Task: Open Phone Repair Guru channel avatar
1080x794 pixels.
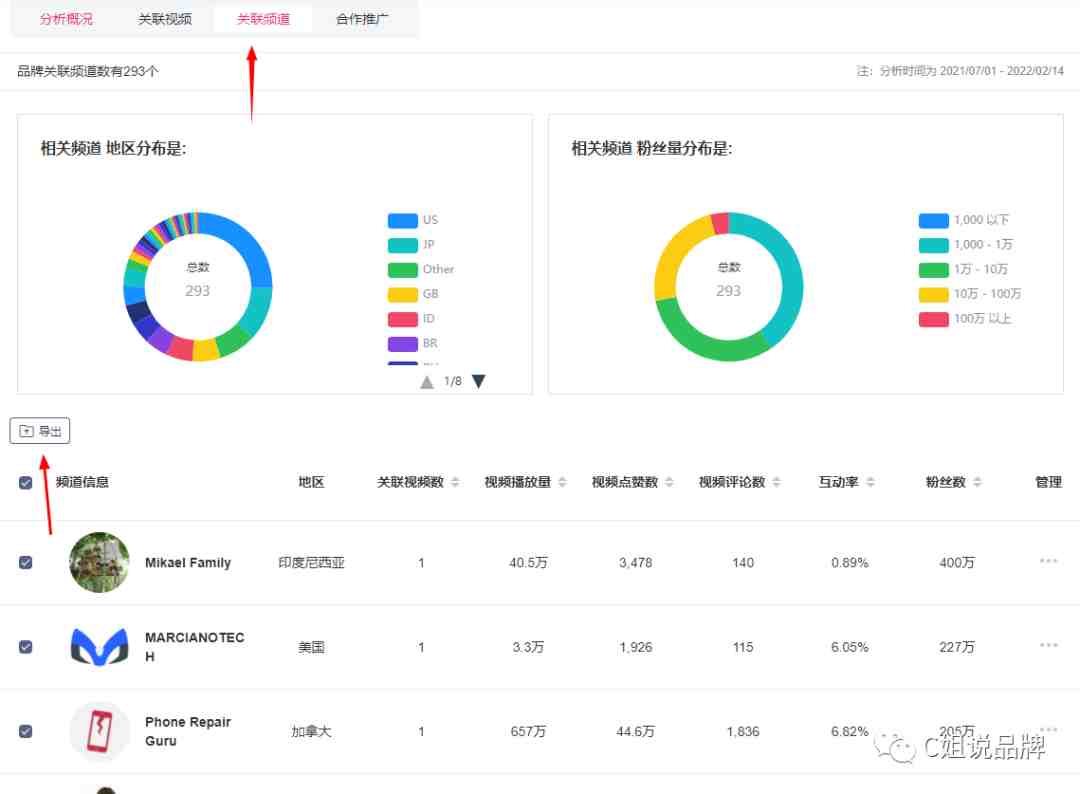Action: [99, 731]
